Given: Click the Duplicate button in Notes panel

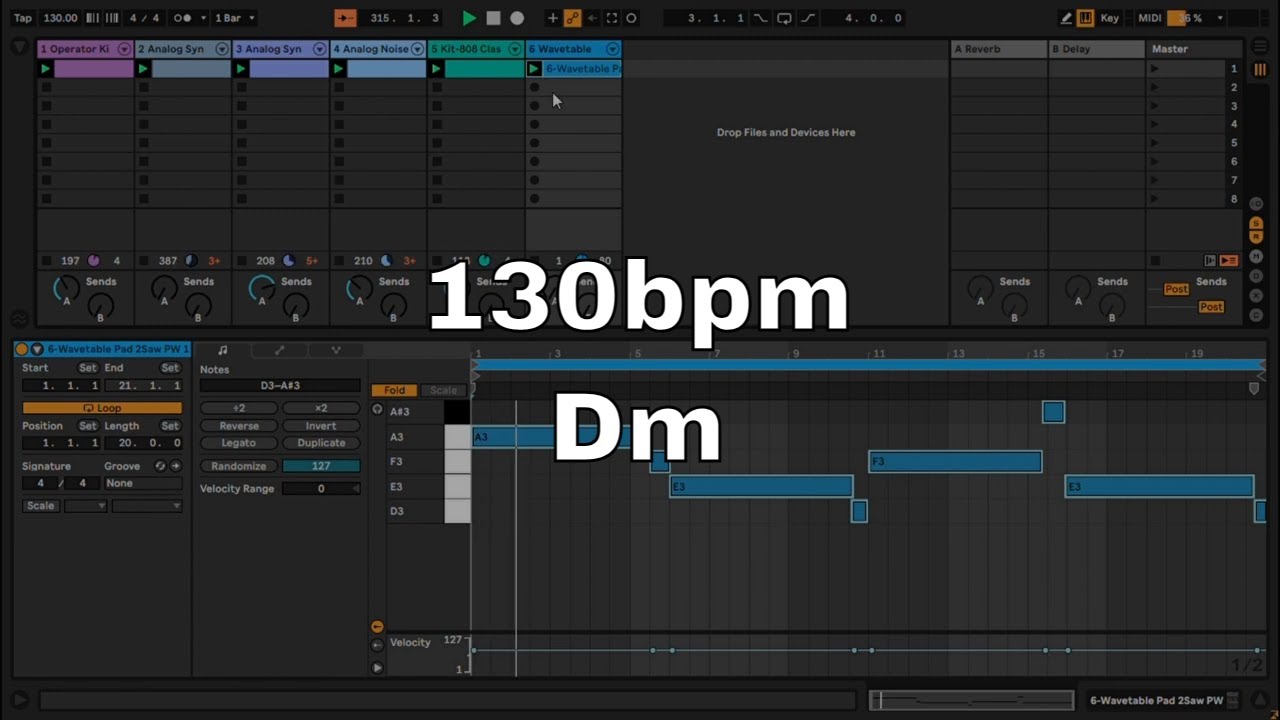Looking at the screenshot, I should point(321,443).
